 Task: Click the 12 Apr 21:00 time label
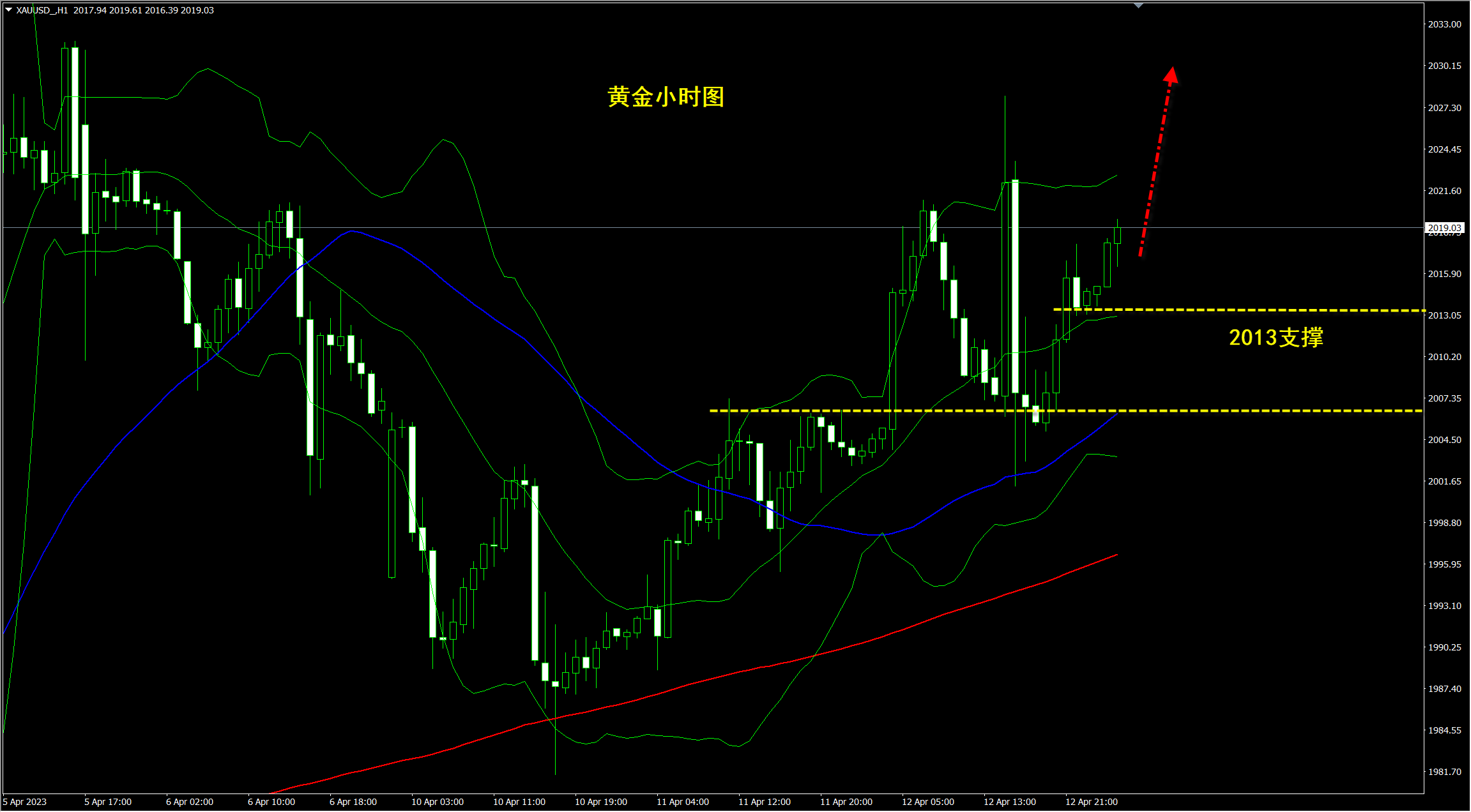point(1091,802)
